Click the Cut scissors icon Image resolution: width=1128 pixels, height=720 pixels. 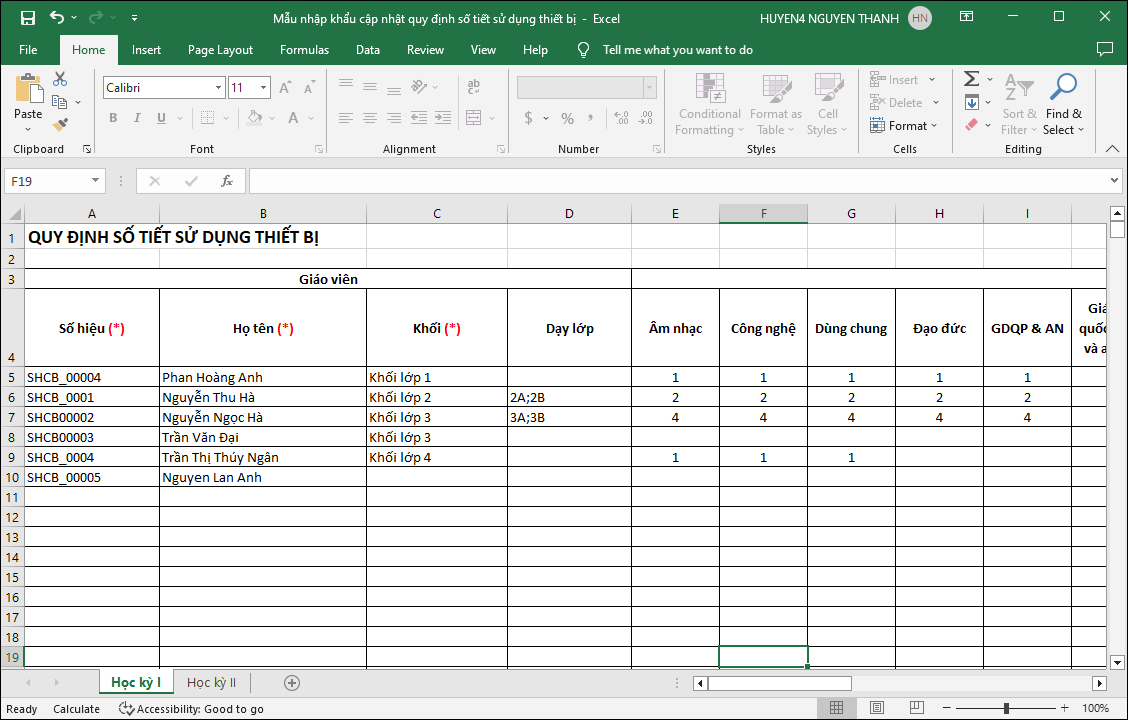coord(60,79)
